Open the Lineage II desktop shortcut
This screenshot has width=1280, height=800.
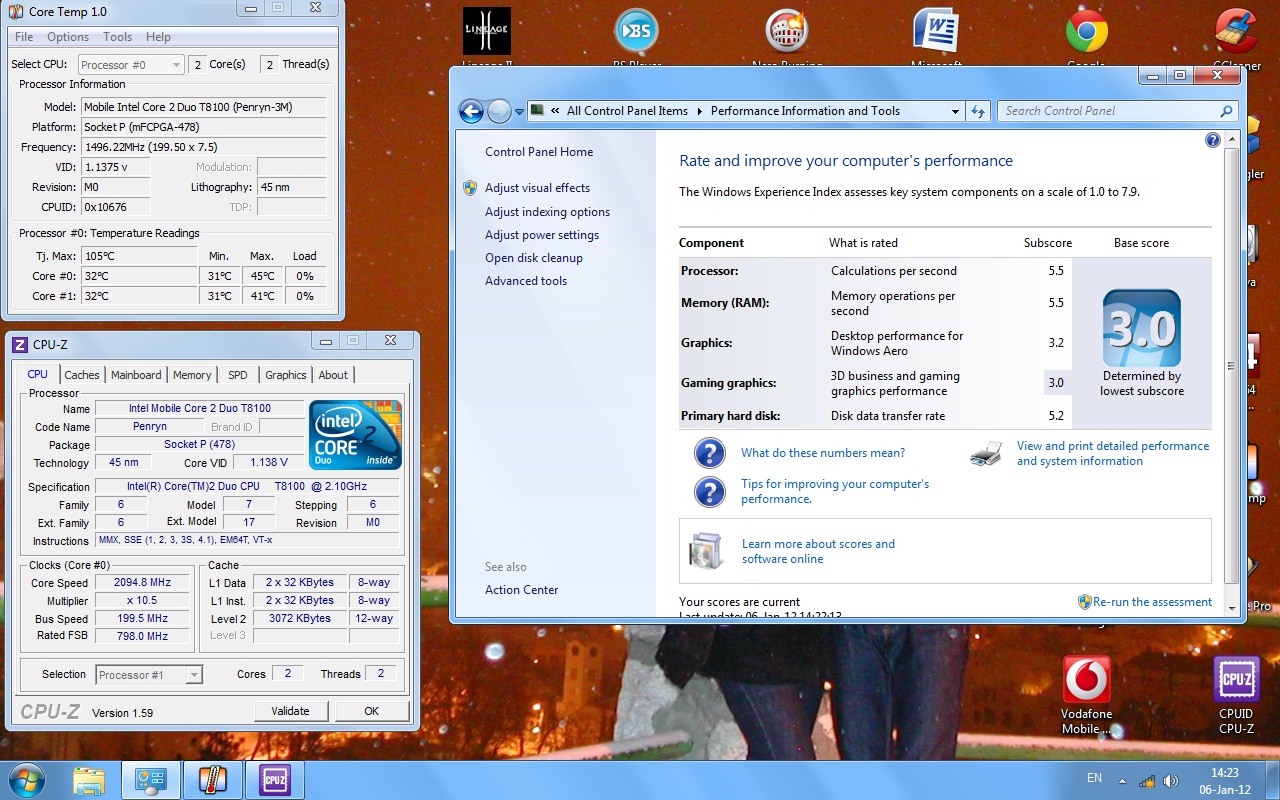point(487,32)
